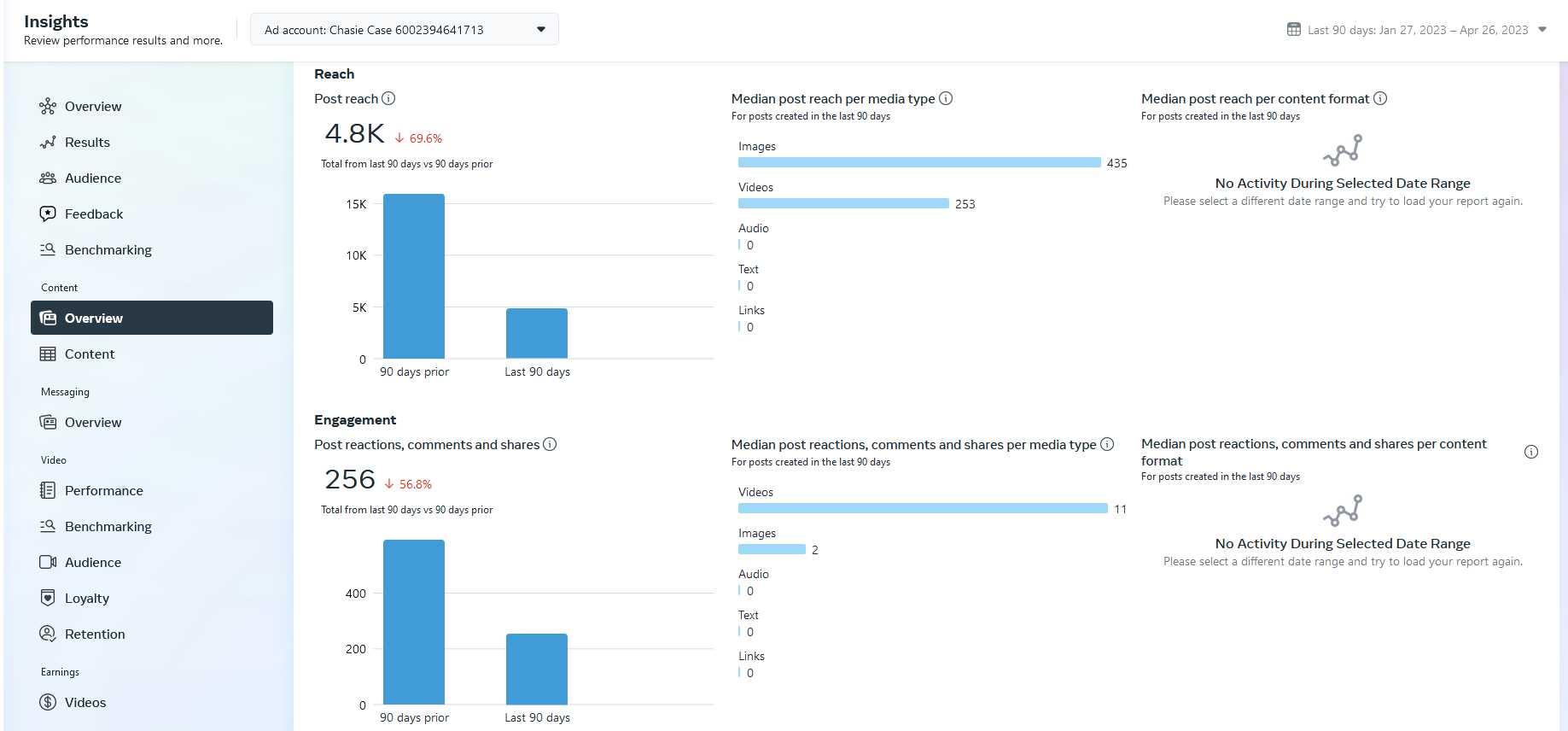Click info icon beside Median post reach per media type
Screen dimensions: 1568x731
click(946, 98)
